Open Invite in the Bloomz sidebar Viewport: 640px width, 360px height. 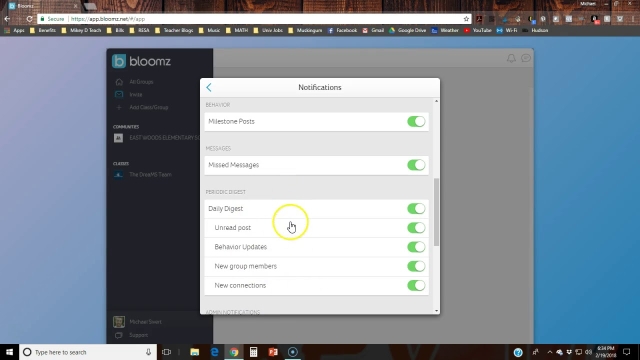pos(136,95)
